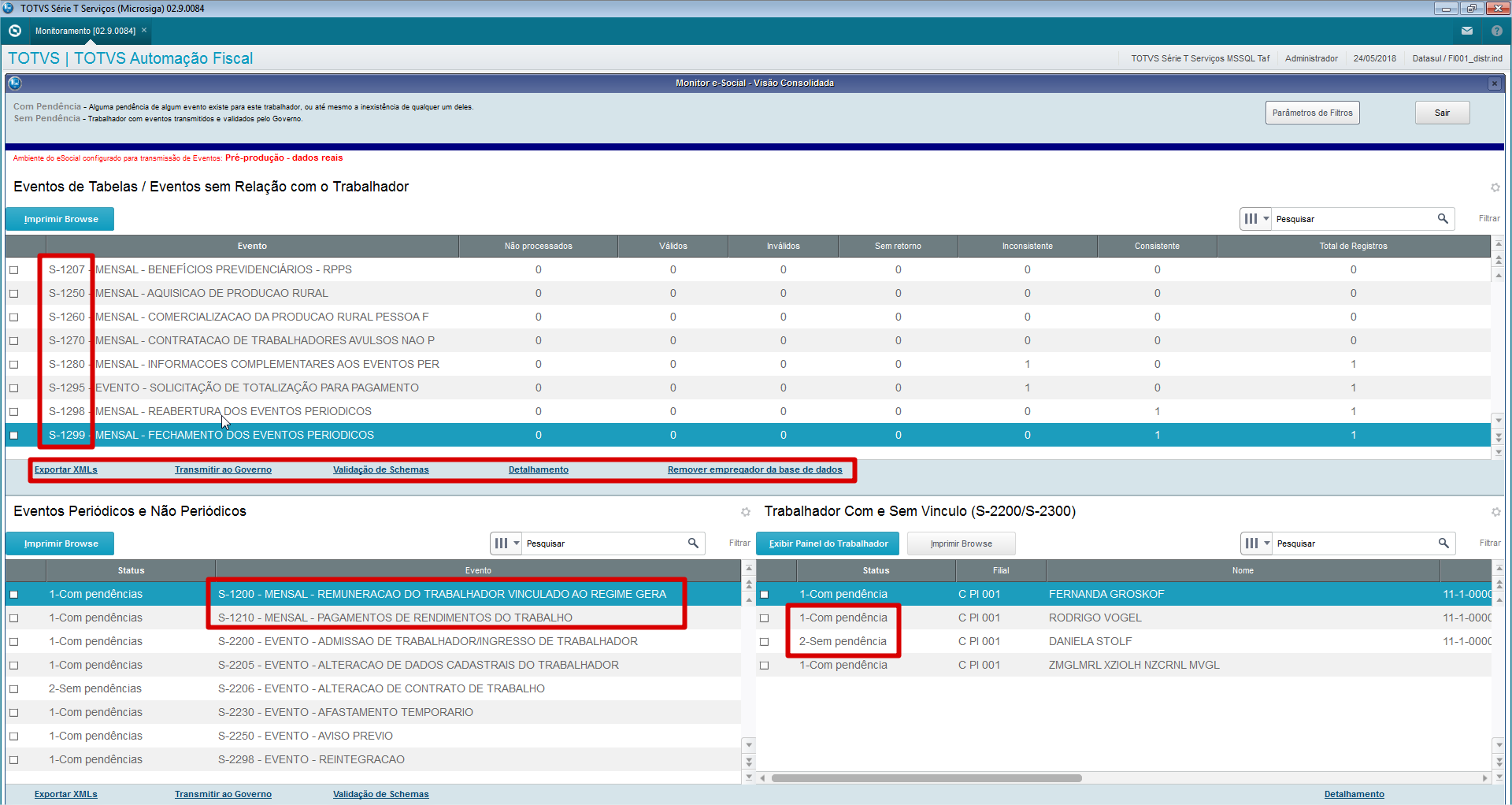Select ZMGLMRL XZIOLH NZCRNL MVGL worker row
This screenshot has height=805, width=1512.
point(1124,666)
